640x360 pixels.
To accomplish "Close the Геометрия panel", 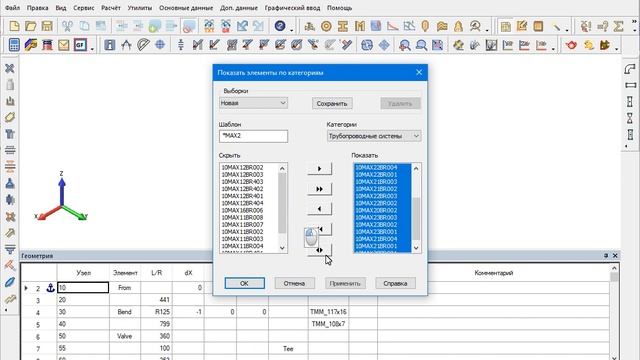I will pyautogui.click(x=615, y=256).
